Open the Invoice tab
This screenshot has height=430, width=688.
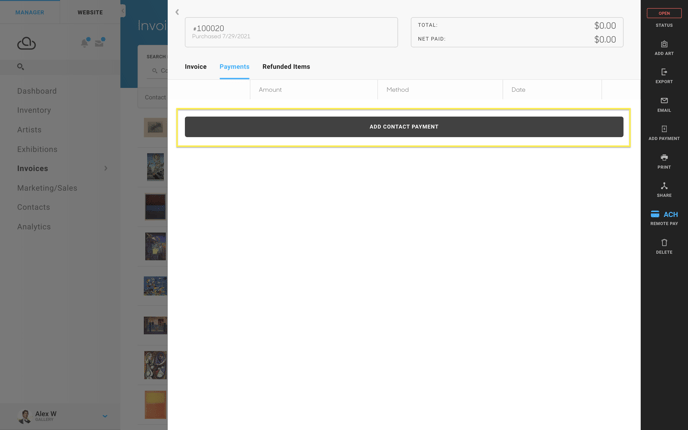(195, 67)
